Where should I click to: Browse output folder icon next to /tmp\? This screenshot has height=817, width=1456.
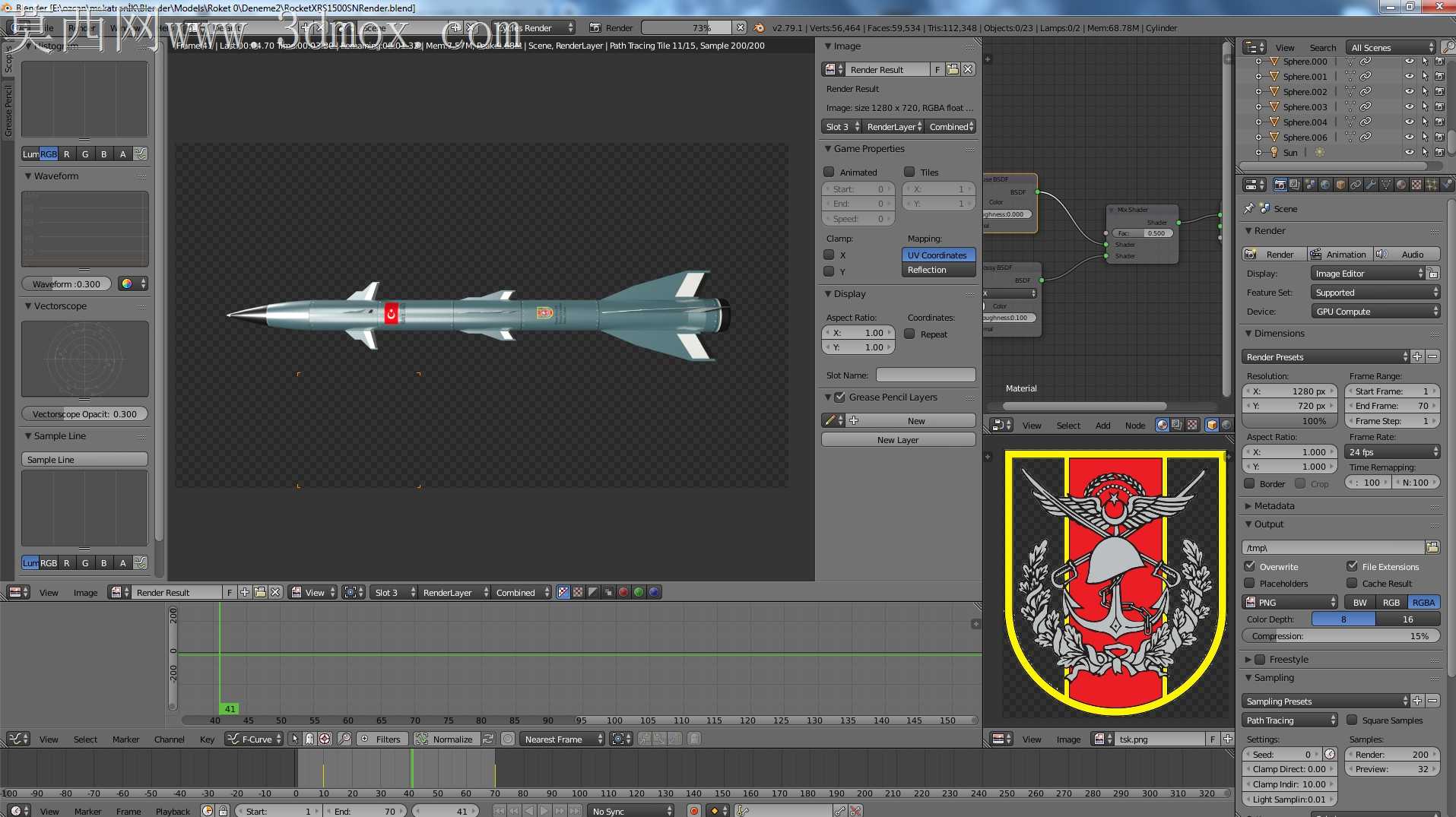1432,547
